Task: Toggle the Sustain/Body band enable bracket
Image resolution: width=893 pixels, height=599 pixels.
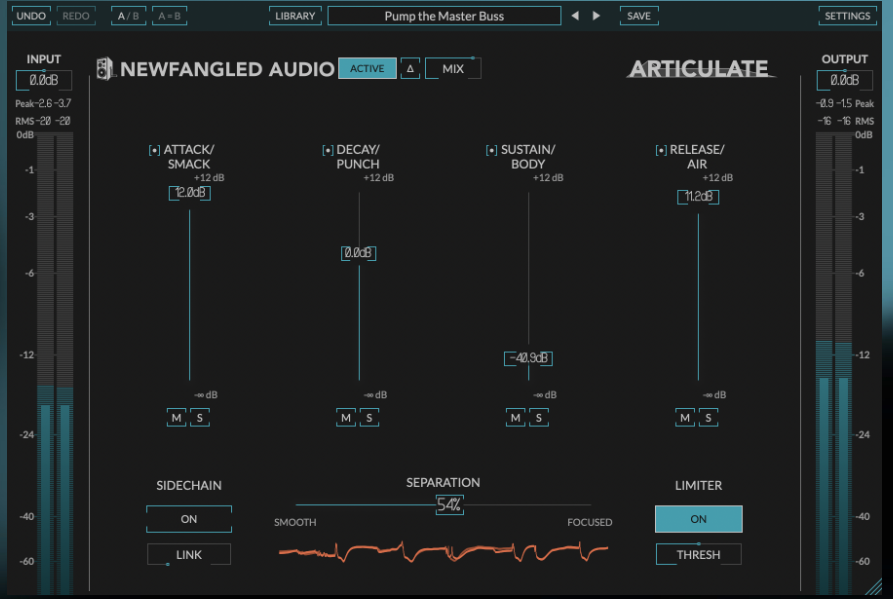Action: pyautogui.click(x=491, y=150)
